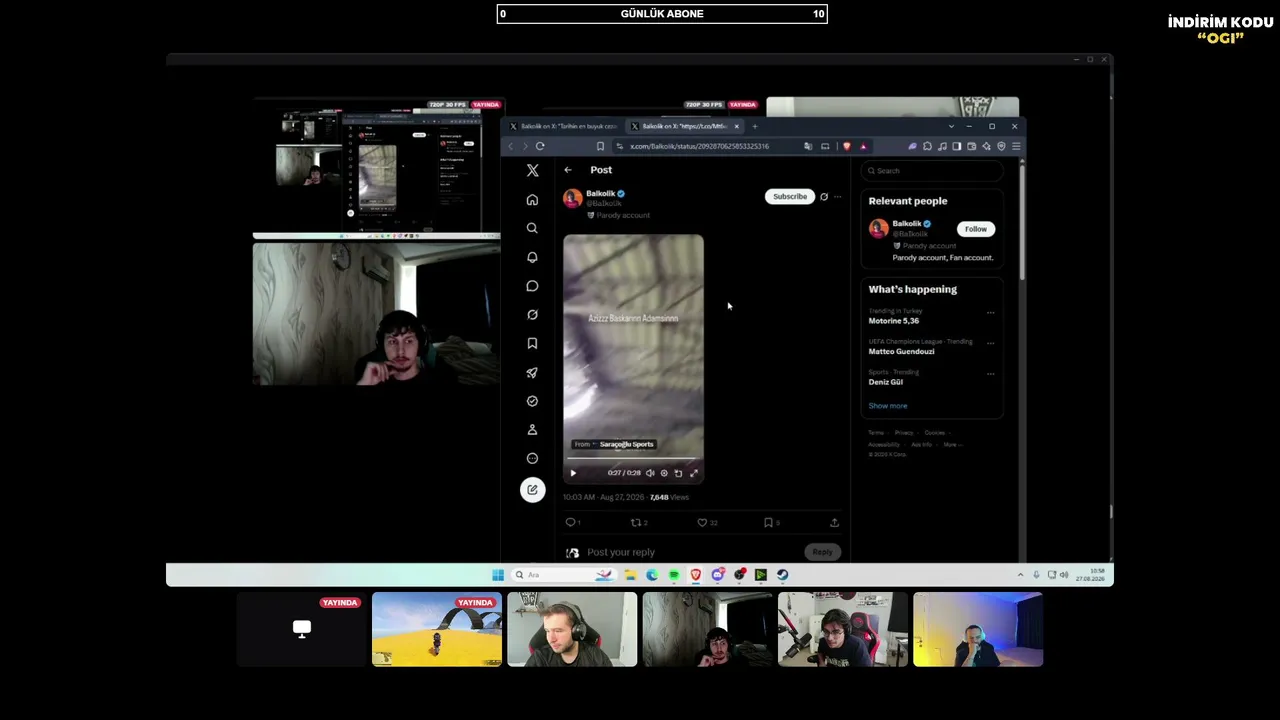Open Profile icon in the X sidebar
The height and width of the screenshot is (720, 1280).
pyautogui.click(x=532, y=429)
